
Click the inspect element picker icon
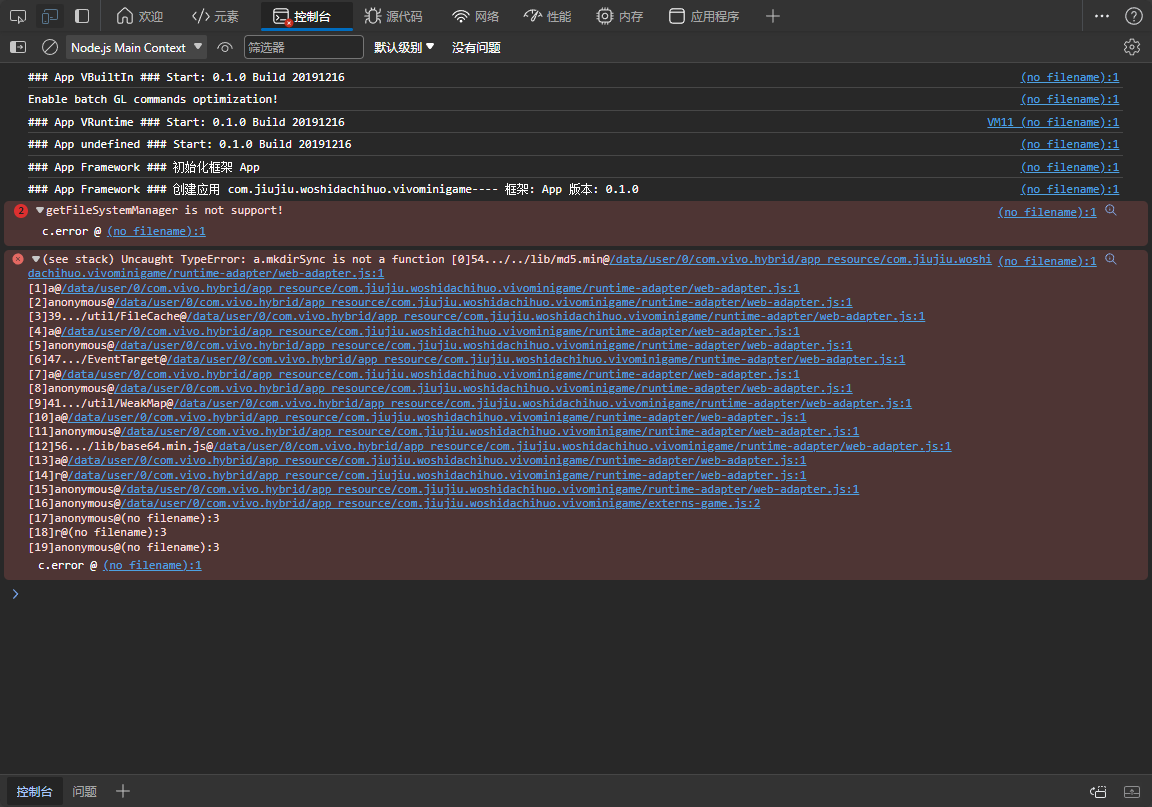point(18,16)
